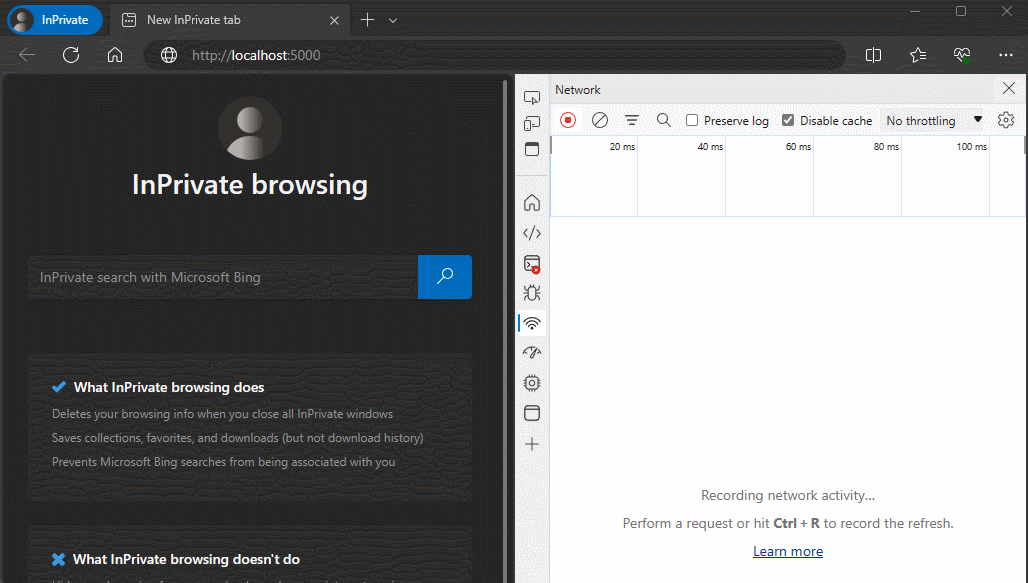This screenshot has height=583, width=1028.
Task: Enable the Preserve log checkbox
Action: tap(692, 120)
